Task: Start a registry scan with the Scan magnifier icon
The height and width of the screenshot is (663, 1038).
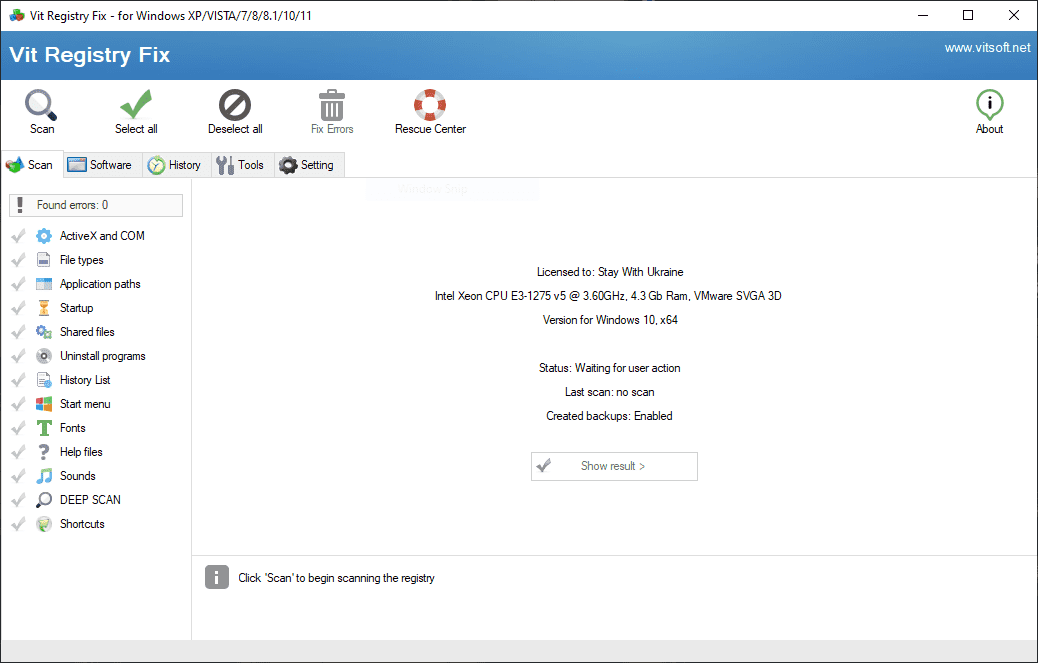Action: pyautogui.click(x=41, y=105)
